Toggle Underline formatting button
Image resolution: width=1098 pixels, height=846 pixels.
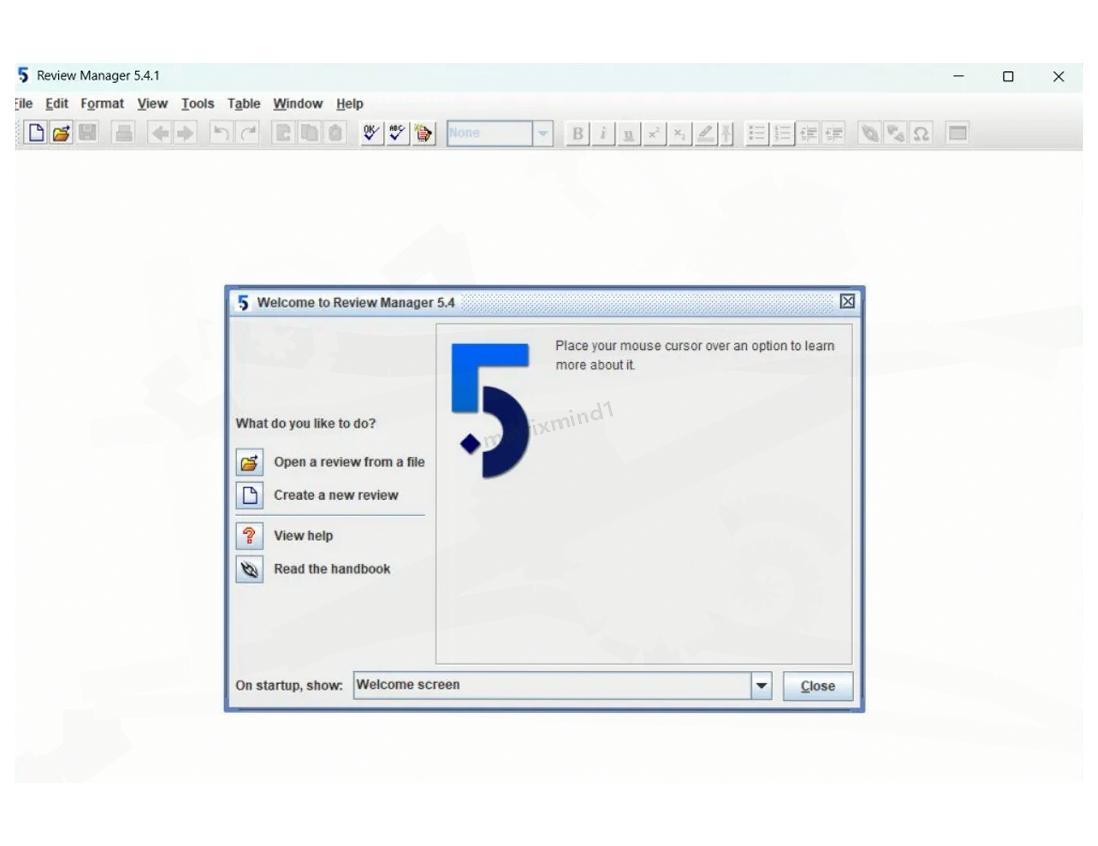click(628, 134)
